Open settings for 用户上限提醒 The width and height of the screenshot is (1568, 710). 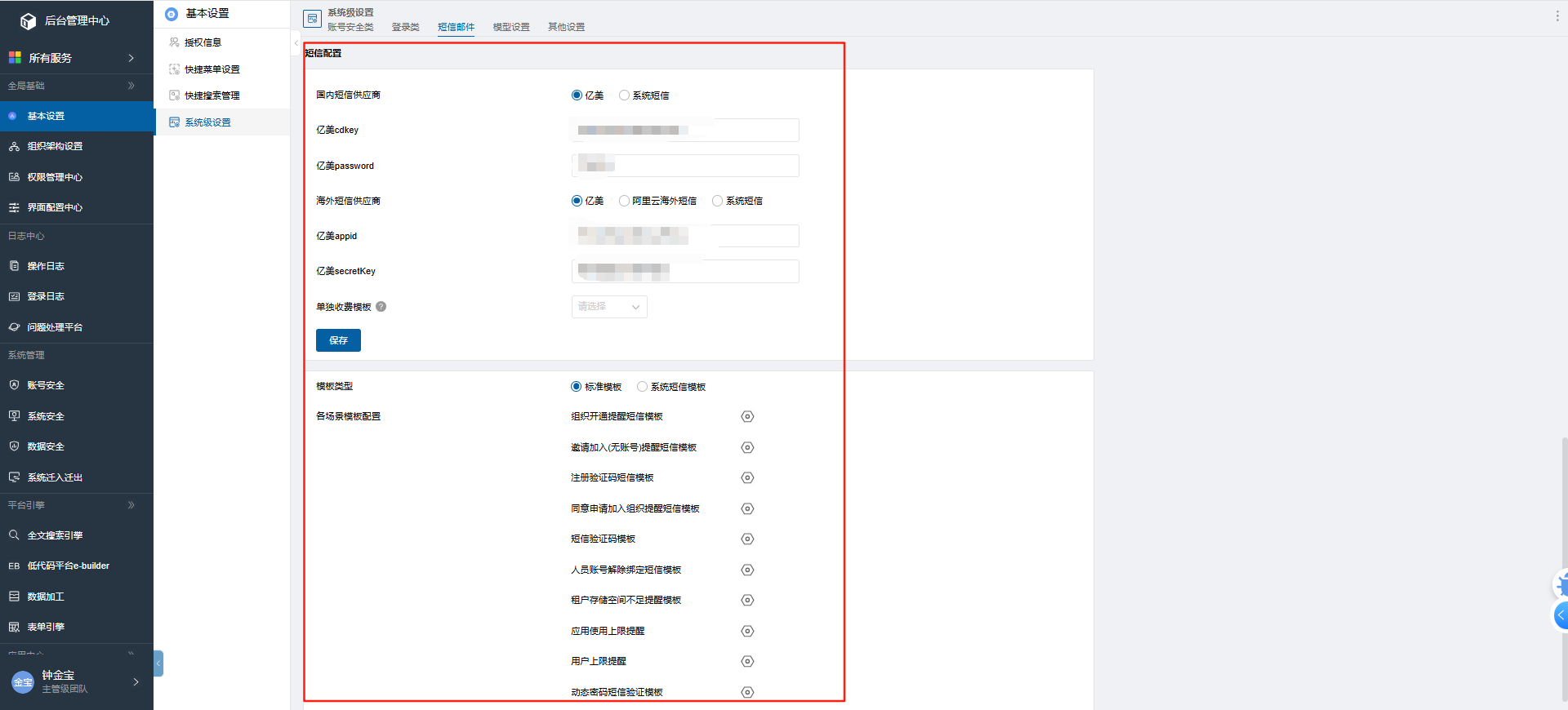[747, 662]
